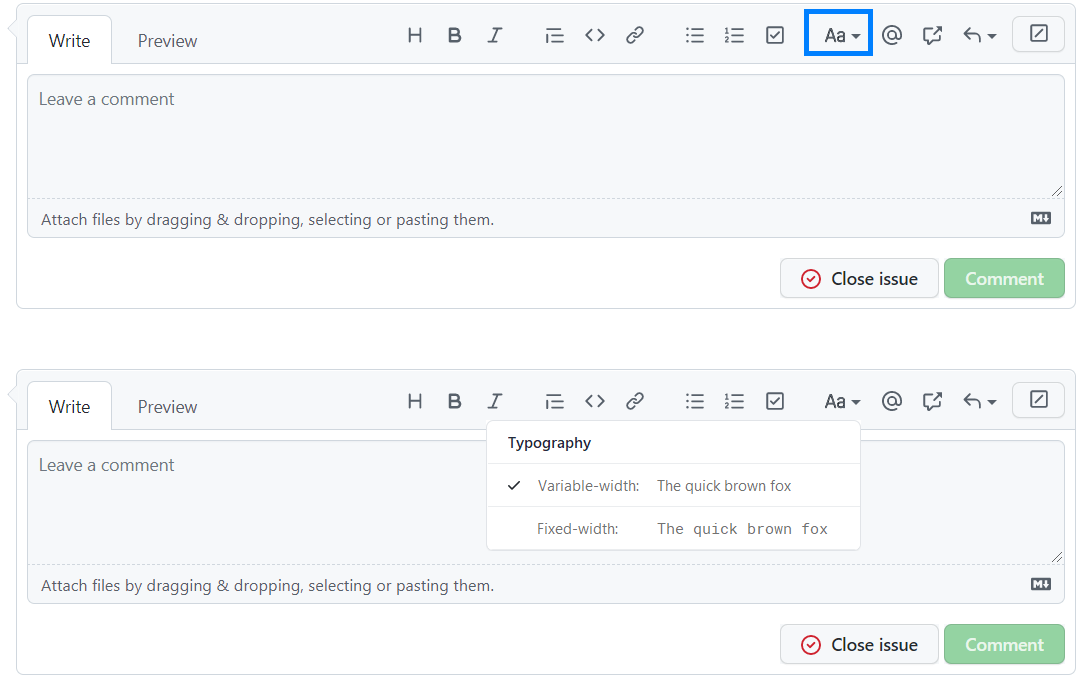Click the Close issue button
This screenshot has width=1079, height=679.
[x=858, y=278]
